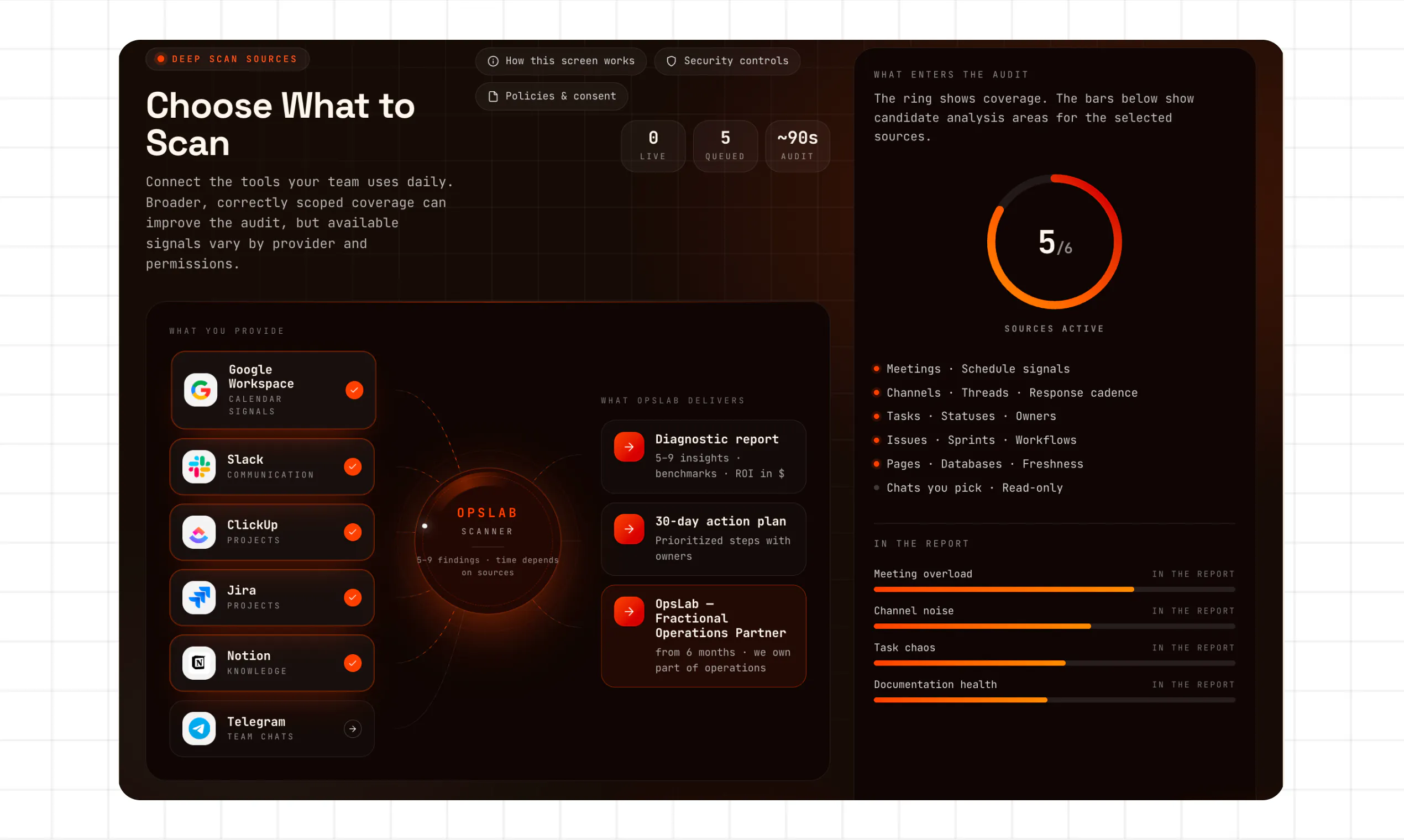This screenshot has width=1404, height=840.
Task: Open How this screen works
Action: click(x=561, y=61)
